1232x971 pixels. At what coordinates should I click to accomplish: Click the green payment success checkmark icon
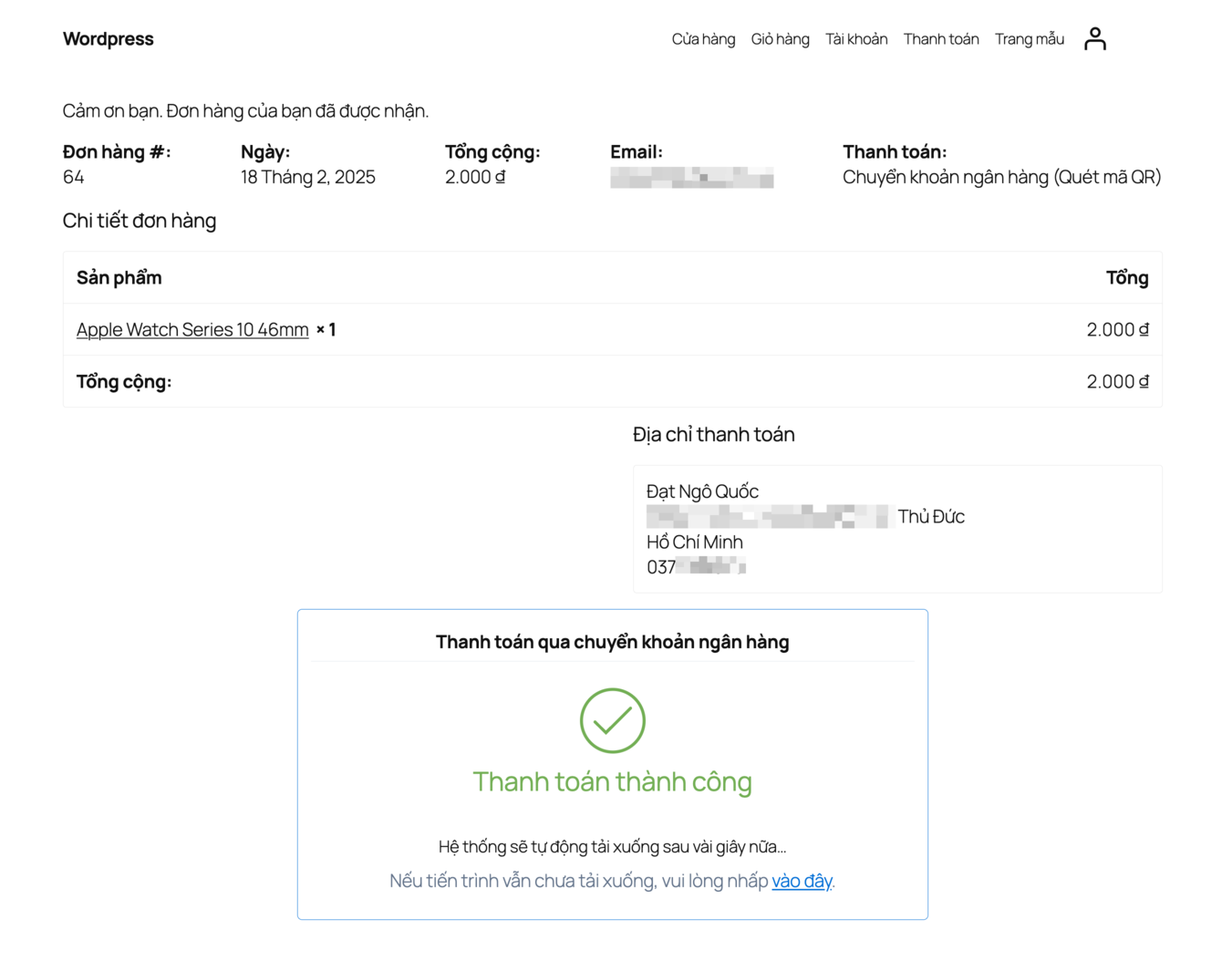pyautogui.click(x=612, y=720)
